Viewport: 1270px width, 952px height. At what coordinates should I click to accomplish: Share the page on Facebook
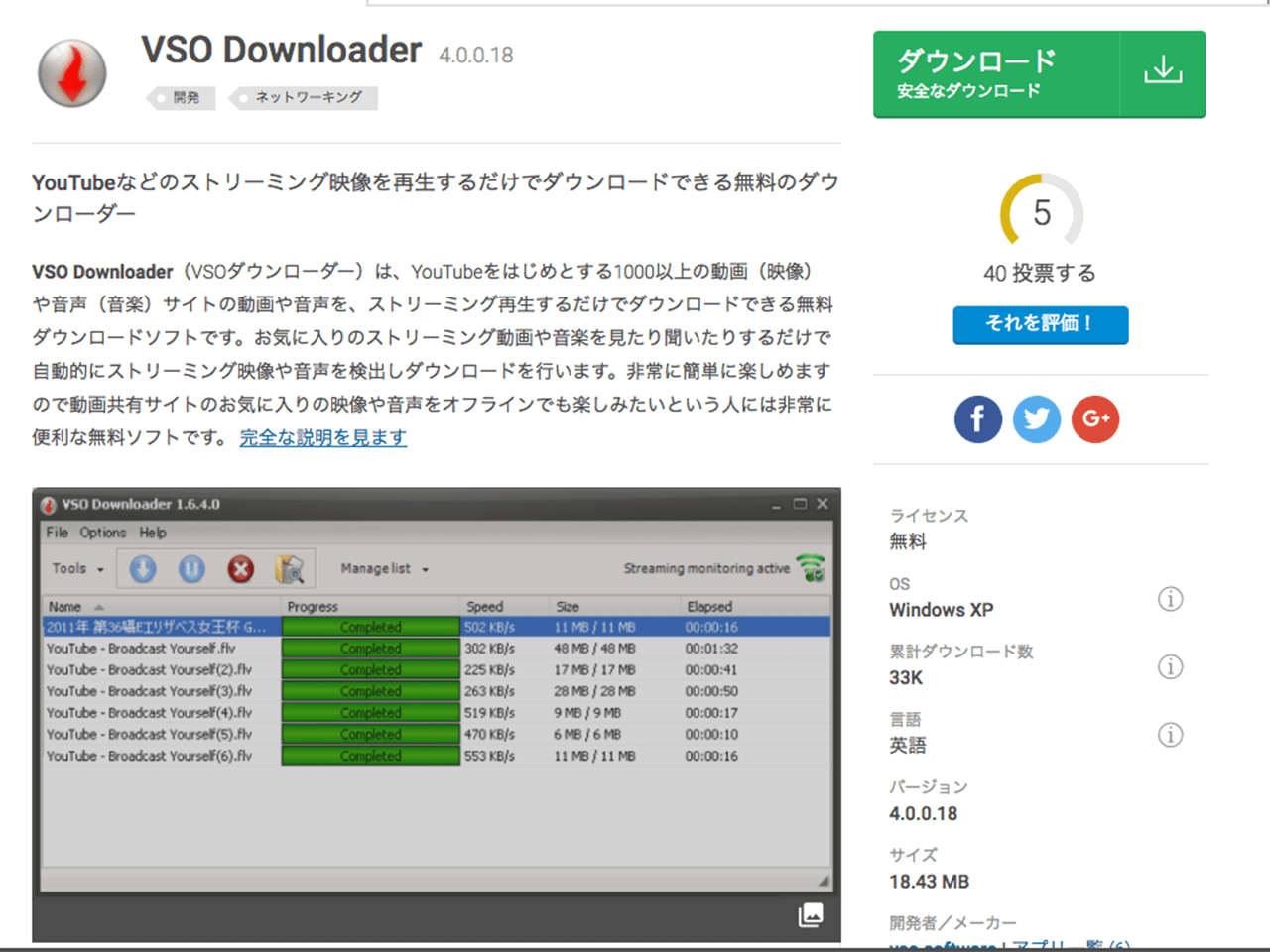[x=978, y=418]
